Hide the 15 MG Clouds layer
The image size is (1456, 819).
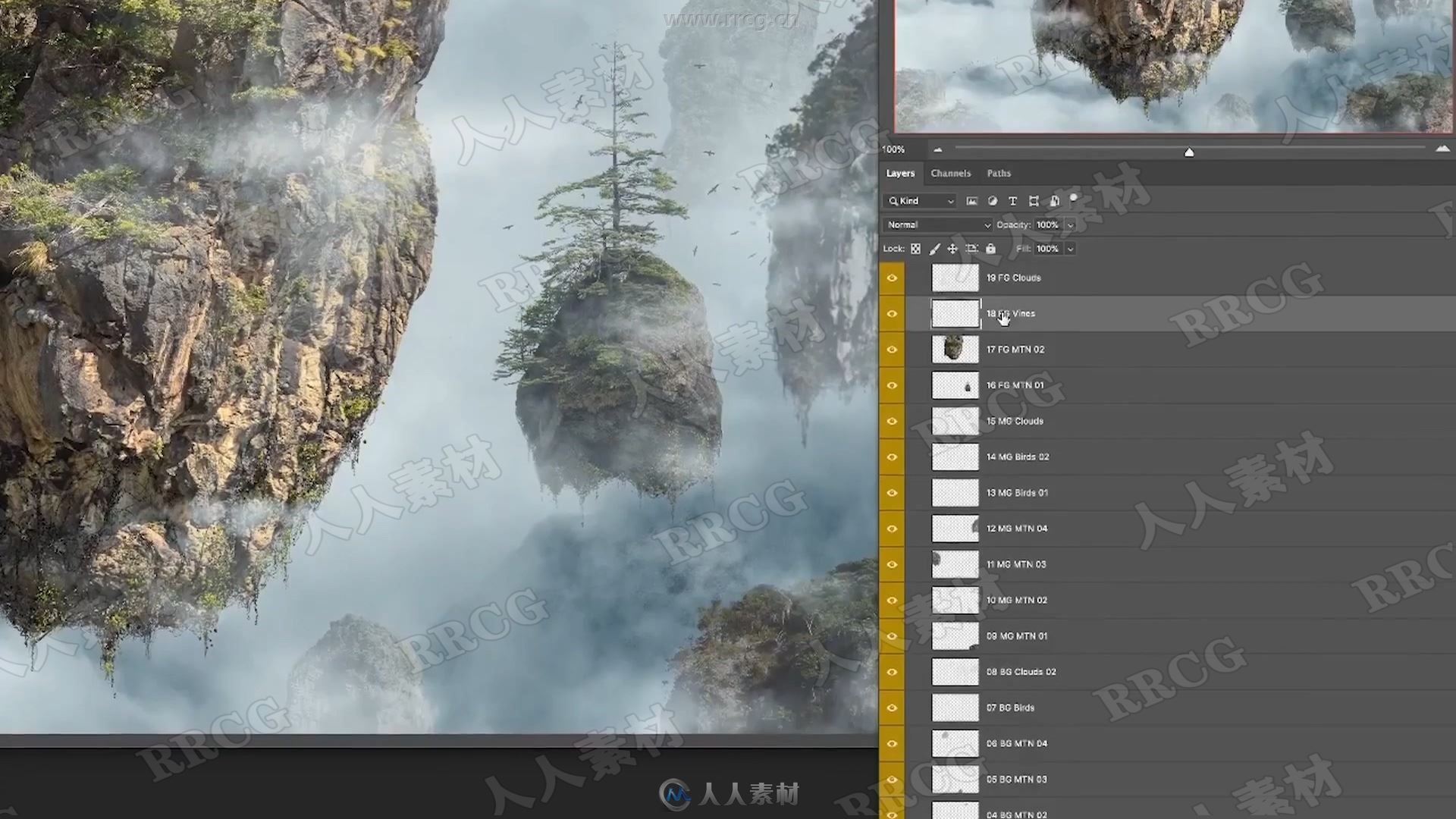pos(892,422)
